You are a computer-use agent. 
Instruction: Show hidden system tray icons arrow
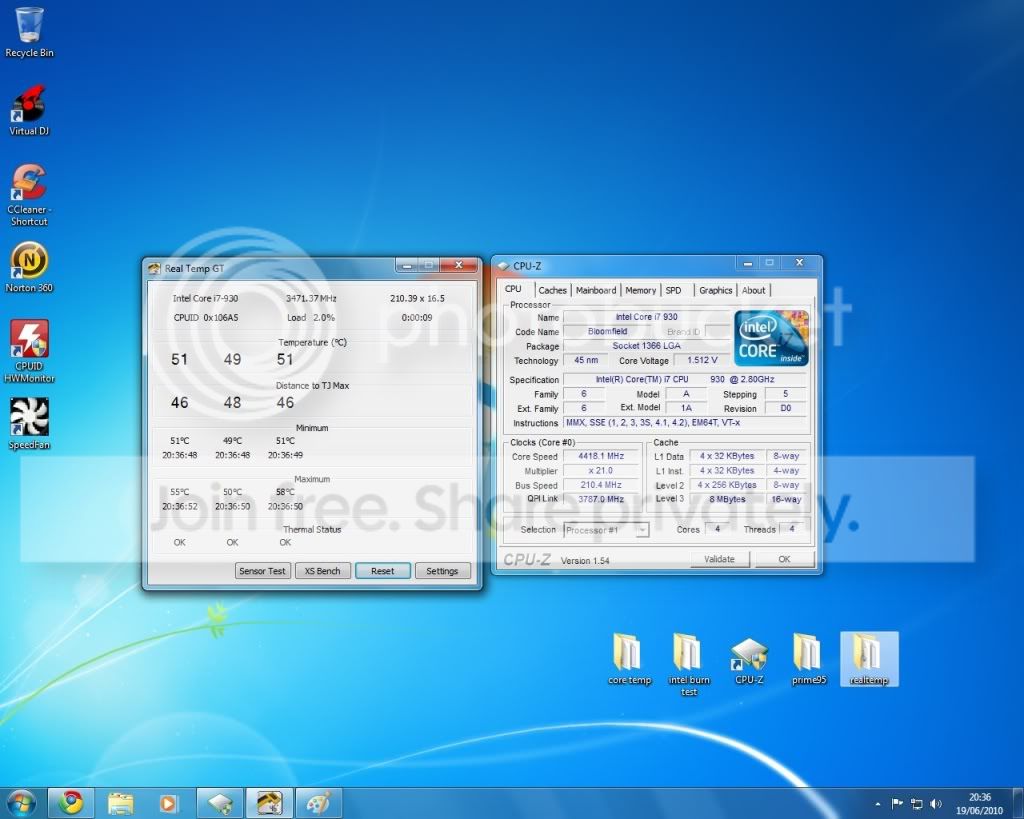tap(878, 804)
